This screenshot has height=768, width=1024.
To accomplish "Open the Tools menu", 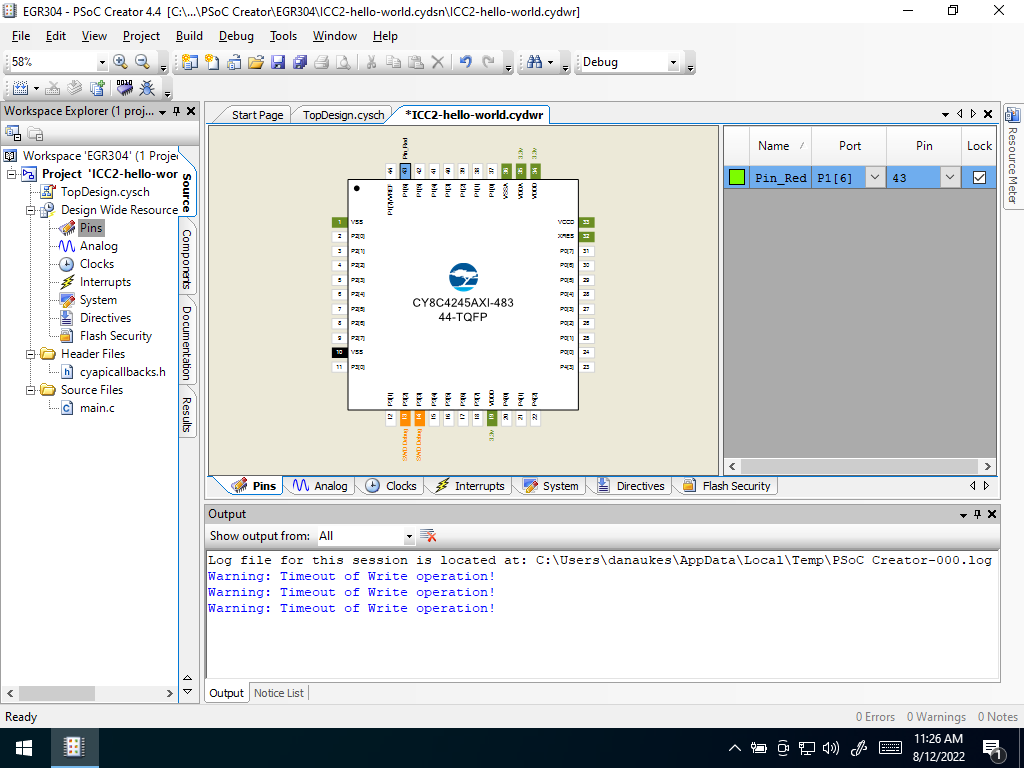I will tap(283, 36).
